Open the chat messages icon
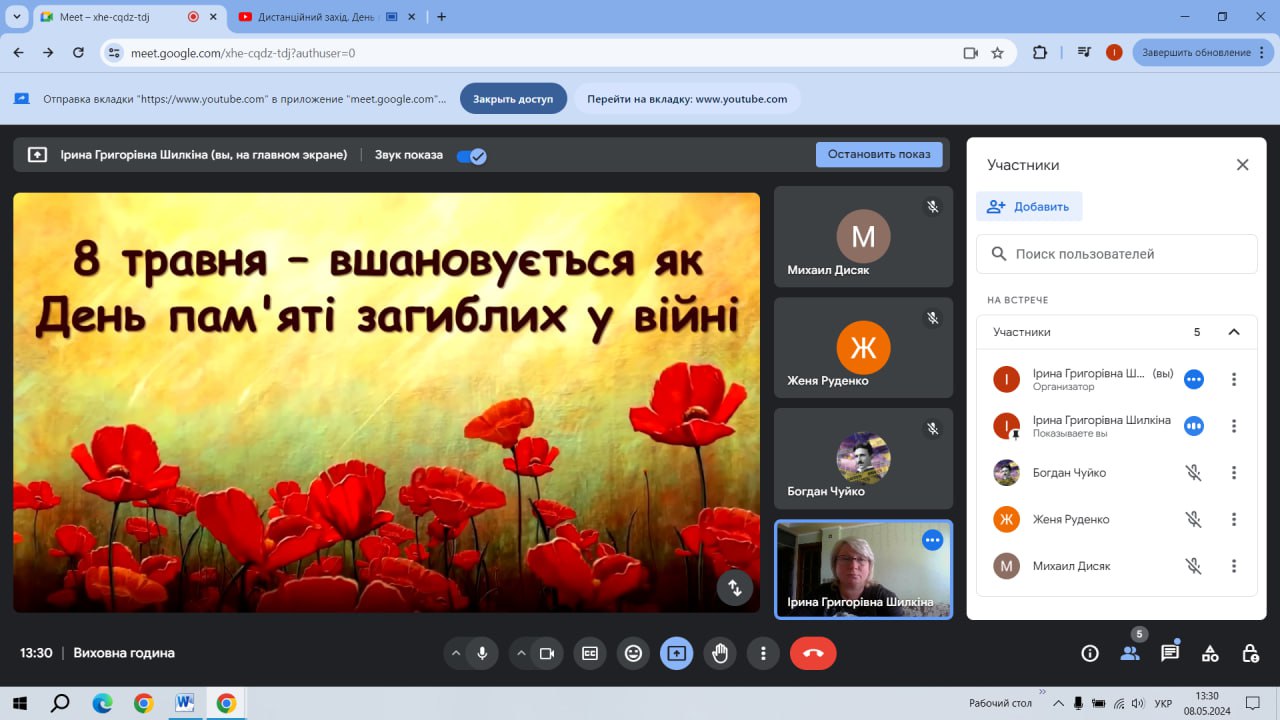 [1170, 653]
